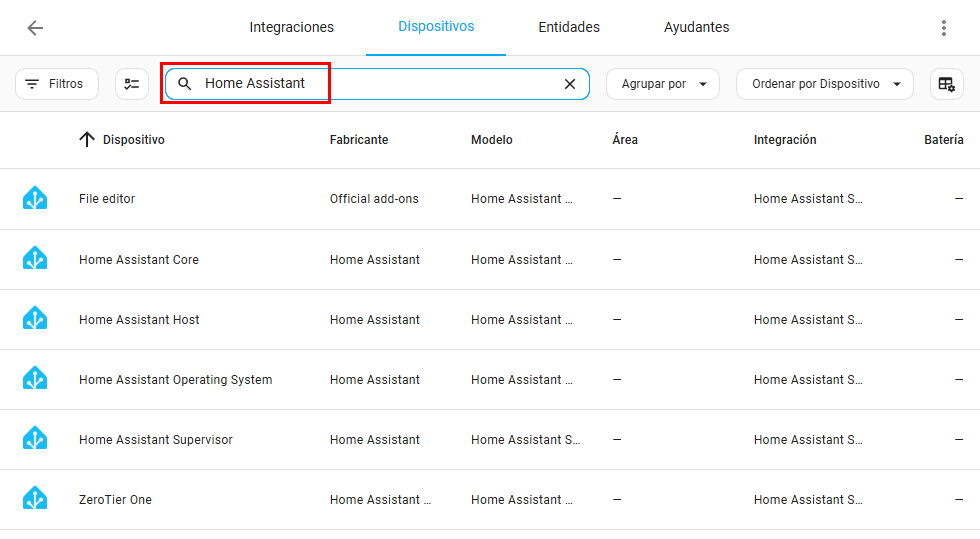Screen dimensions: 980x539
Task: Focus the Home Assistant search input
Action: click(x=380, y=84)
